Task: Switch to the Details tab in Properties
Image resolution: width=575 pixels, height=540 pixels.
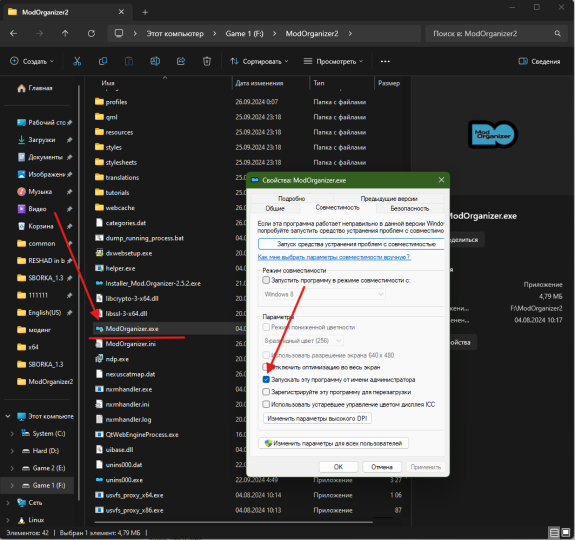Action: pyautogui.click(x=291, y=199)
